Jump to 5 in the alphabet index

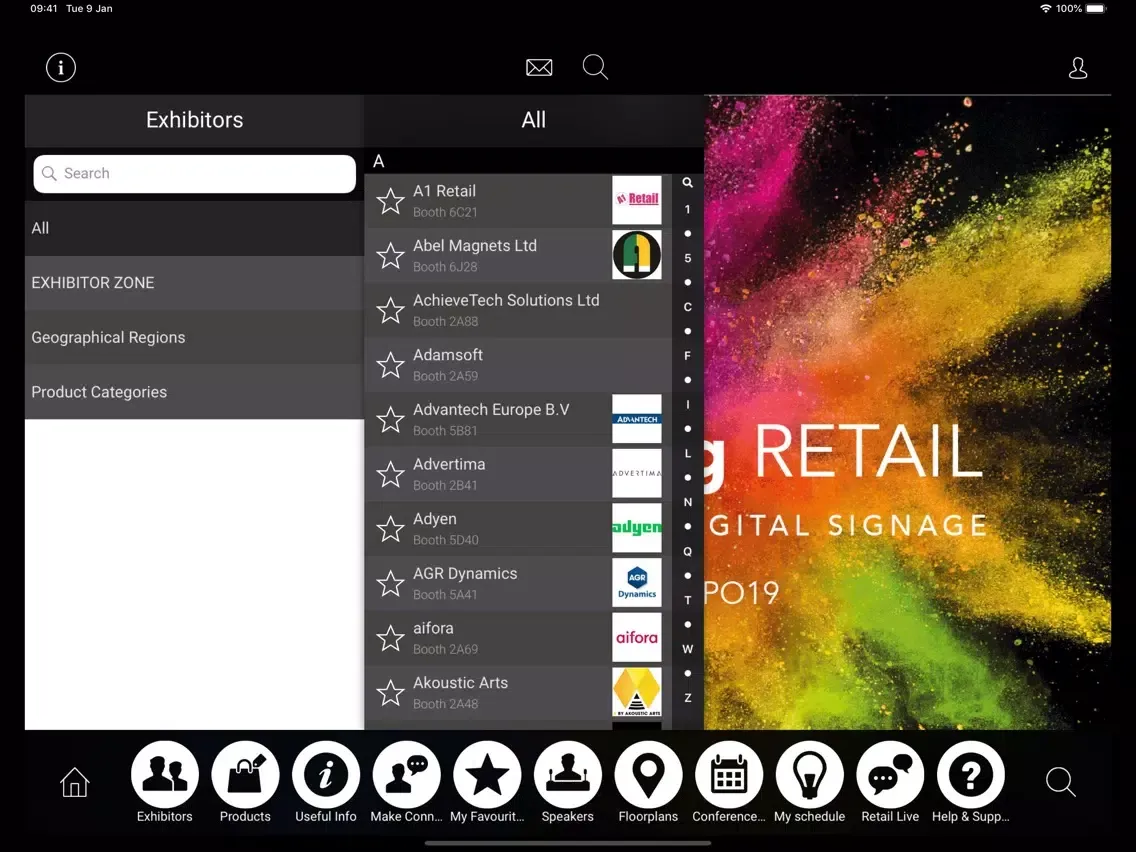point(688,258)
